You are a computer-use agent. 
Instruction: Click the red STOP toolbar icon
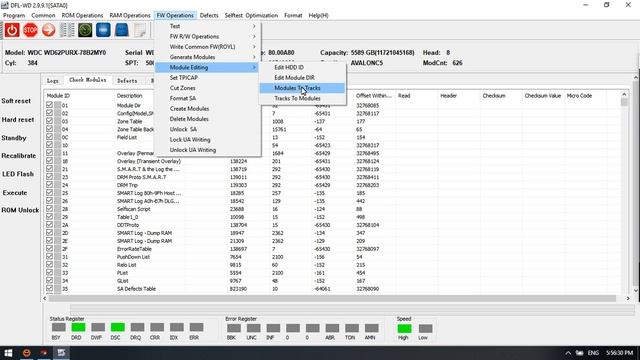tap(30, 30)
